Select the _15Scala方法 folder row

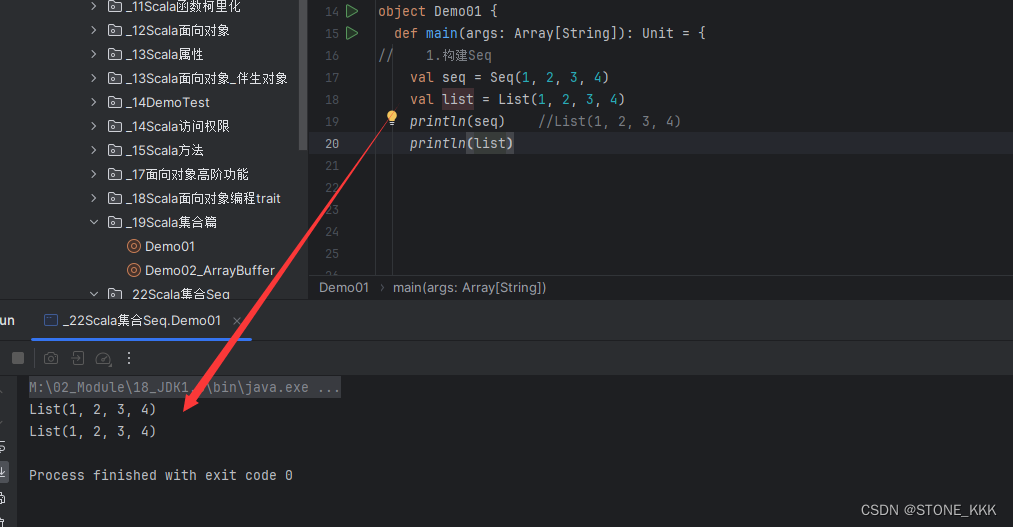coord(149,150)
